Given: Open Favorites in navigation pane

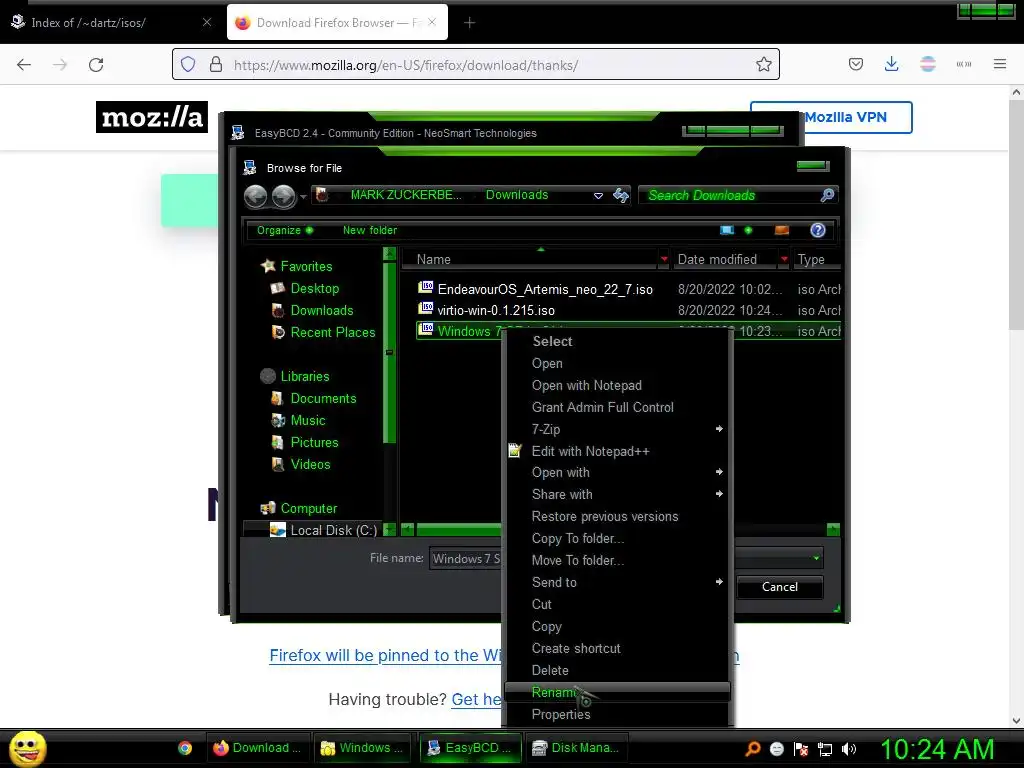Looking at the screenshot, I should click(306, 266).
